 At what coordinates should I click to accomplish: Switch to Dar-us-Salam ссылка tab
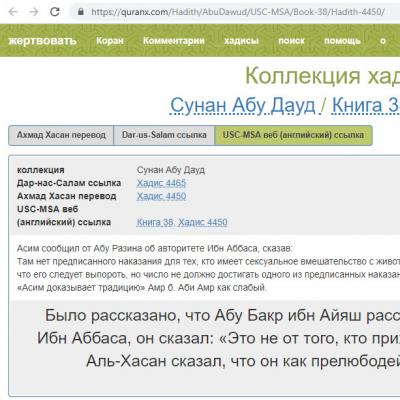[164, 135]
